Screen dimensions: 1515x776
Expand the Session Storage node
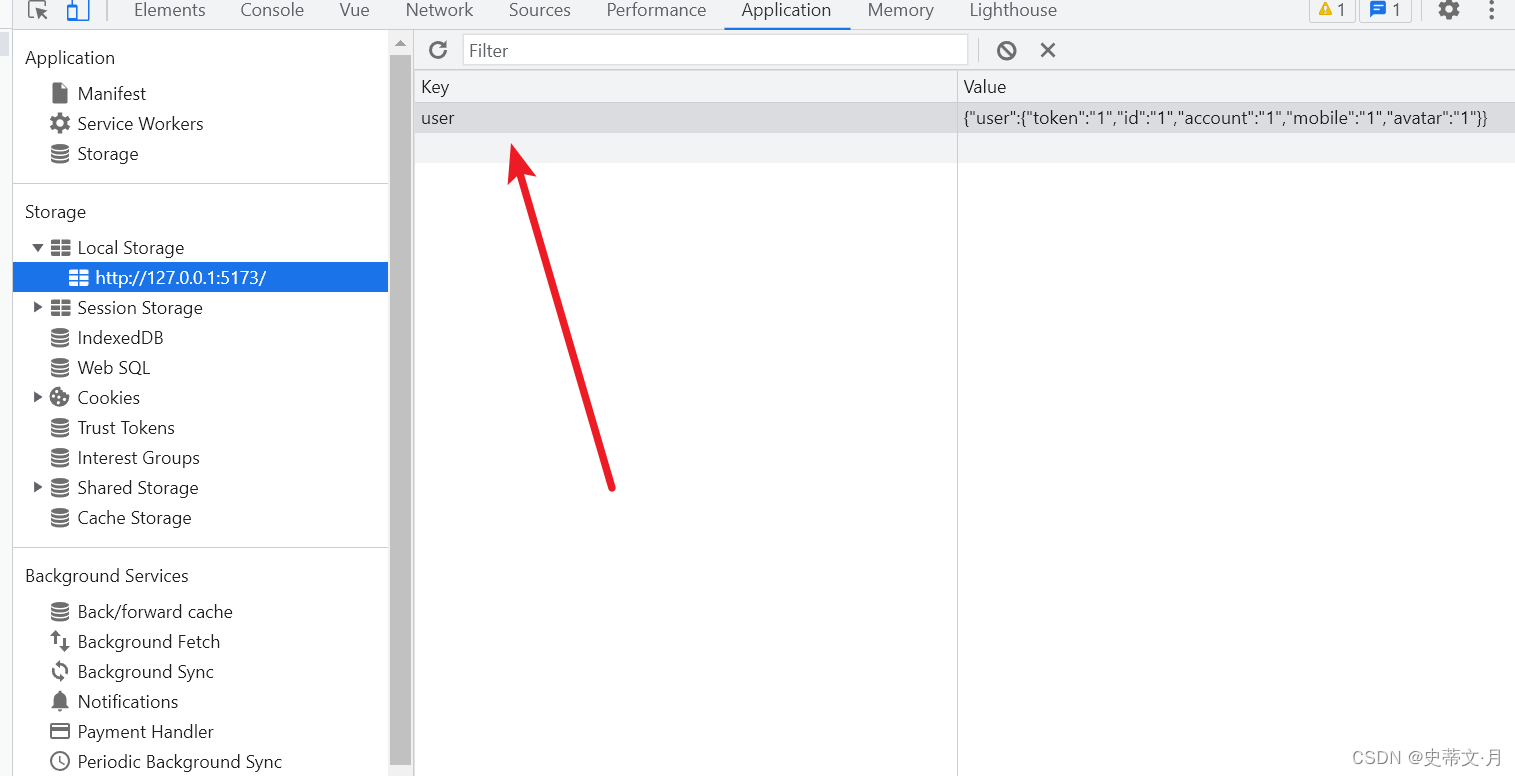(x=38, y=307)
